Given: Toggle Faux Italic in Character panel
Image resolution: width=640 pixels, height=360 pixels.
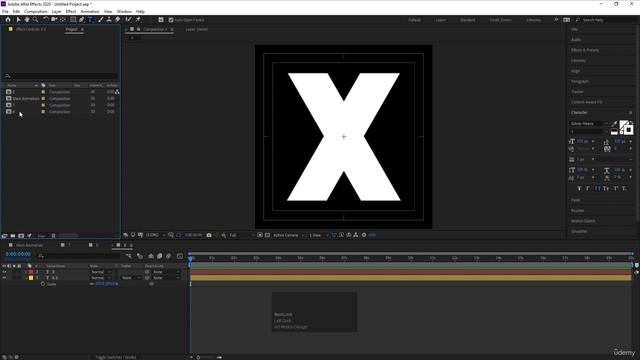Looking at the screenshot, I should click(x=588, y=189).
